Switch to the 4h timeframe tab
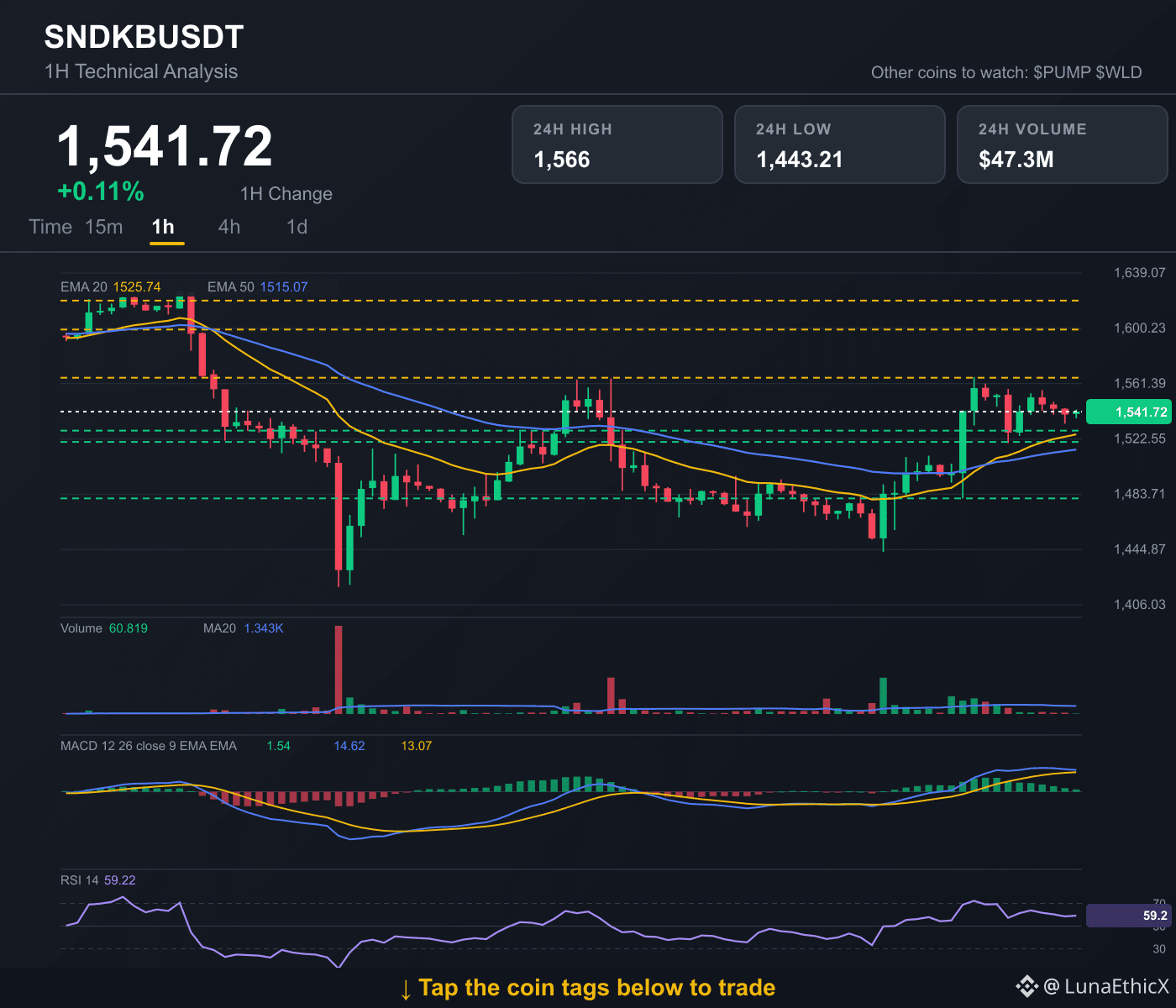Viewport: 1176px width, 1008px height. click(229, 227)
